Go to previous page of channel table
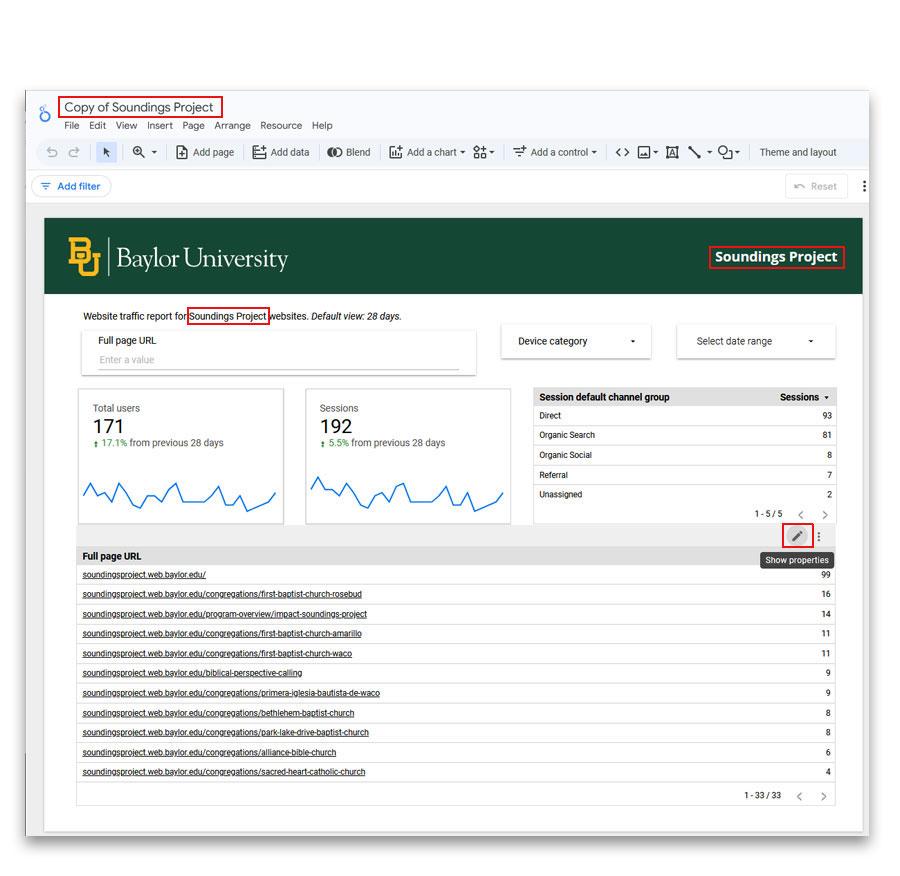The image size is (900, 876). 801,514
